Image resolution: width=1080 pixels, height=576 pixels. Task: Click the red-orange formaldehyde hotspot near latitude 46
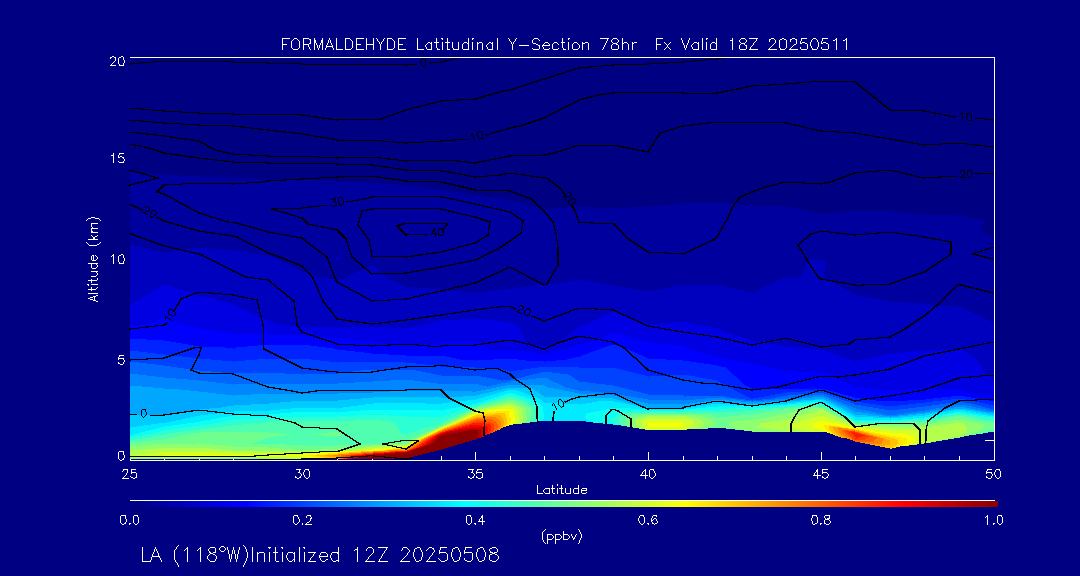pos(860,434)
